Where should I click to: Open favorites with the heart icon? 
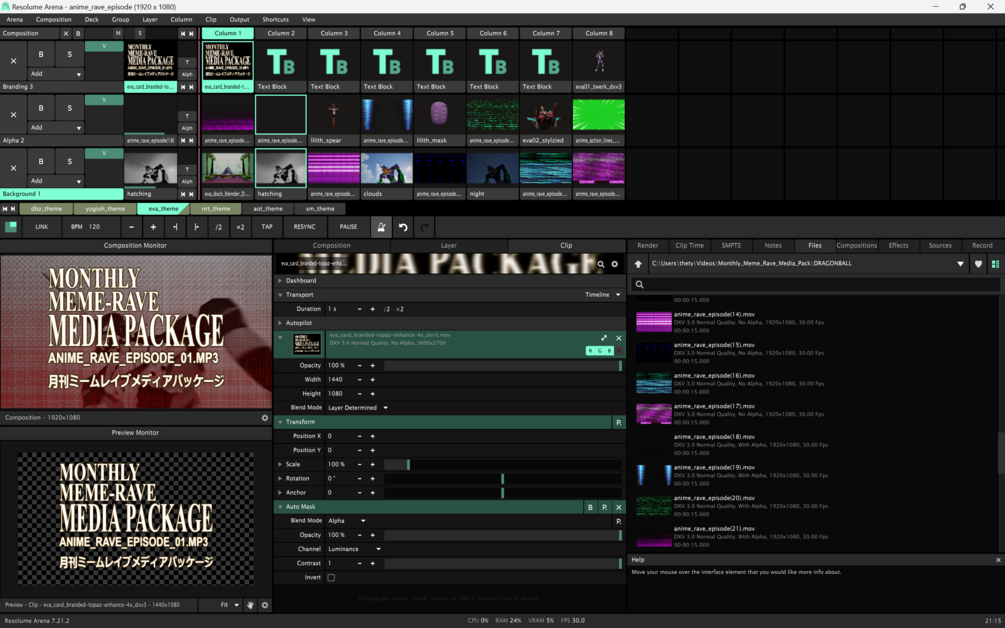click(x=978, y=264)
